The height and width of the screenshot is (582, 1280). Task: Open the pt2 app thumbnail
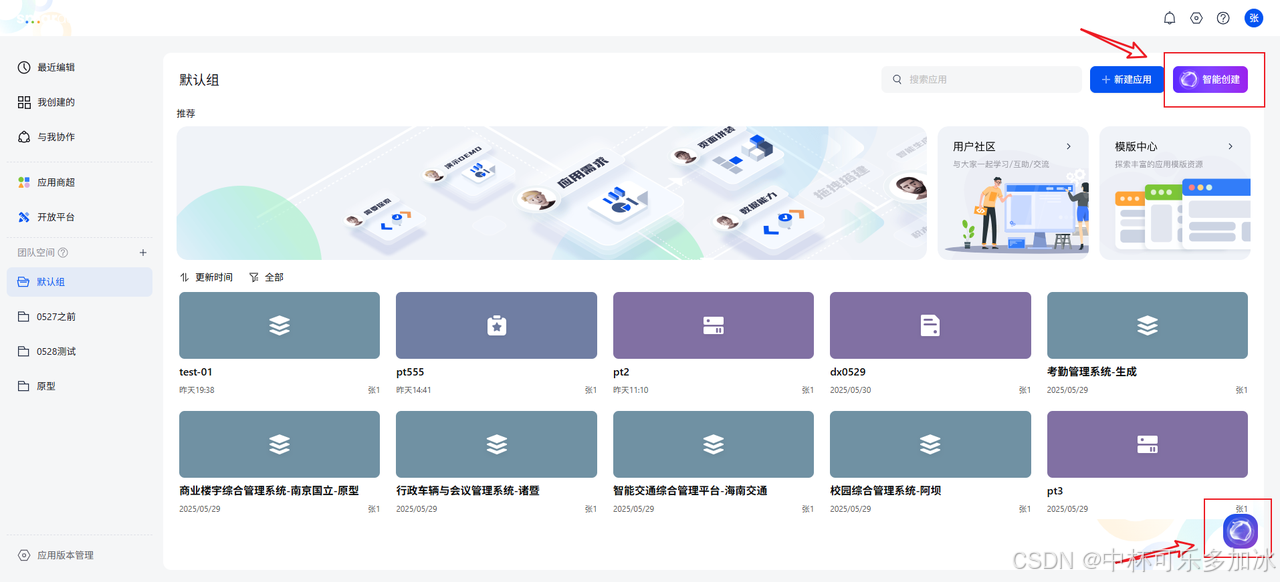713,325
